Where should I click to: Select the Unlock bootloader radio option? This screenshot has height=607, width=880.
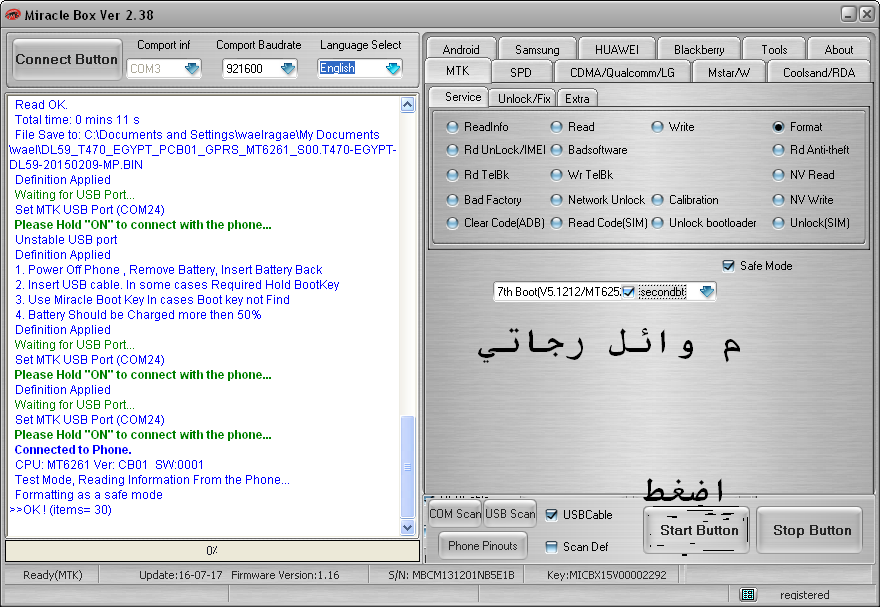coord(657,223)
